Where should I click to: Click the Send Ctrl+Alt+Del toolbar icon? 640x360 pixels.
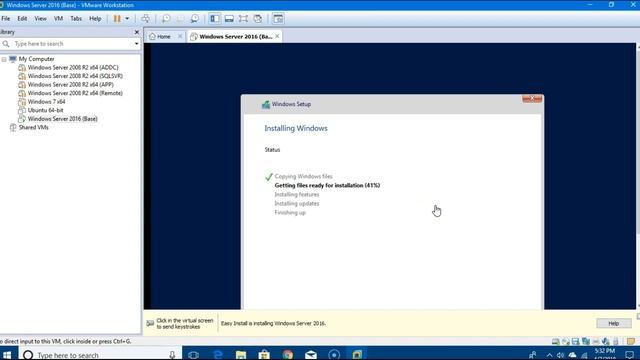145,19
